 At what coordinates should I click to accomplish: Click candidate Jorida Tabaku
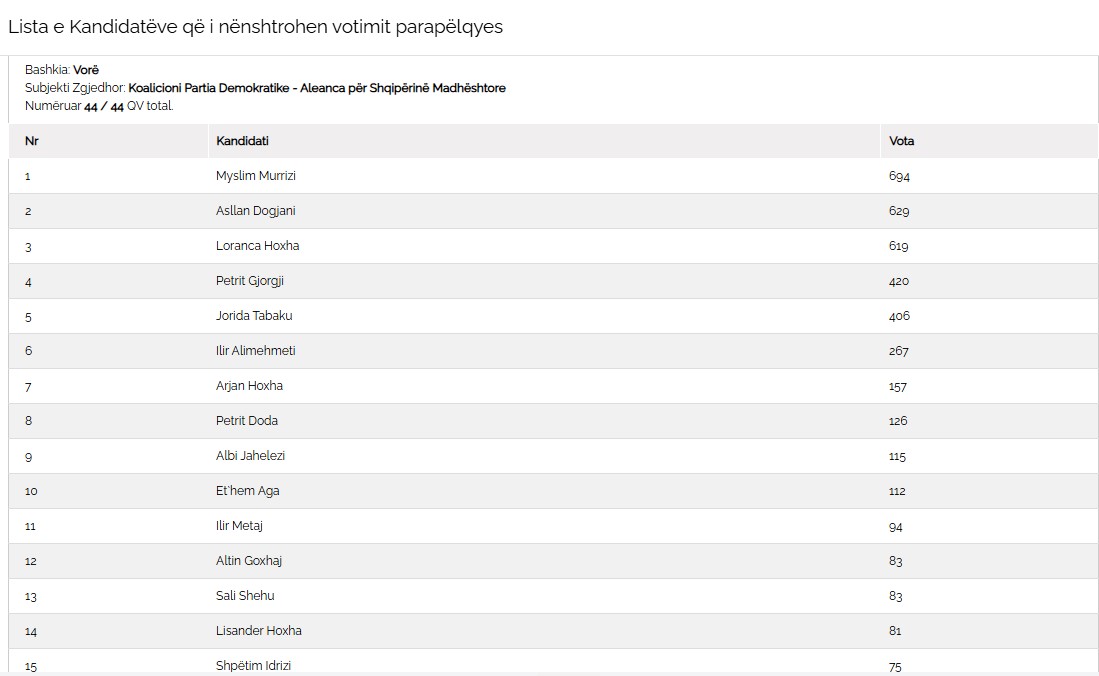point(254,316)
